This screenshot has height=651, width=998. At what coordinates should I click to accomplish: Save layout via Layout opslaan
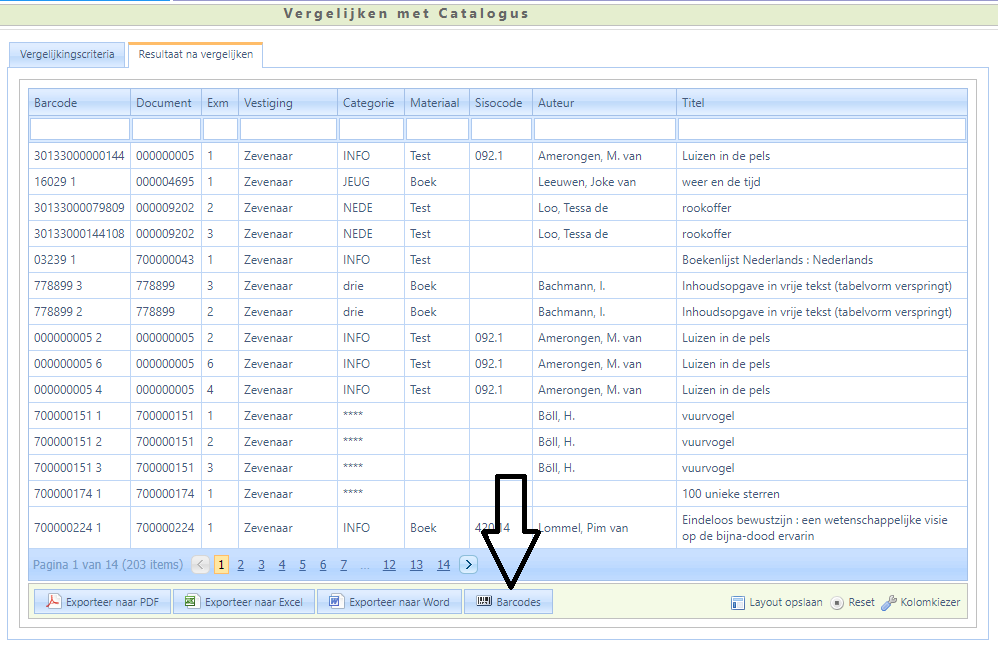tap(777, 603)
